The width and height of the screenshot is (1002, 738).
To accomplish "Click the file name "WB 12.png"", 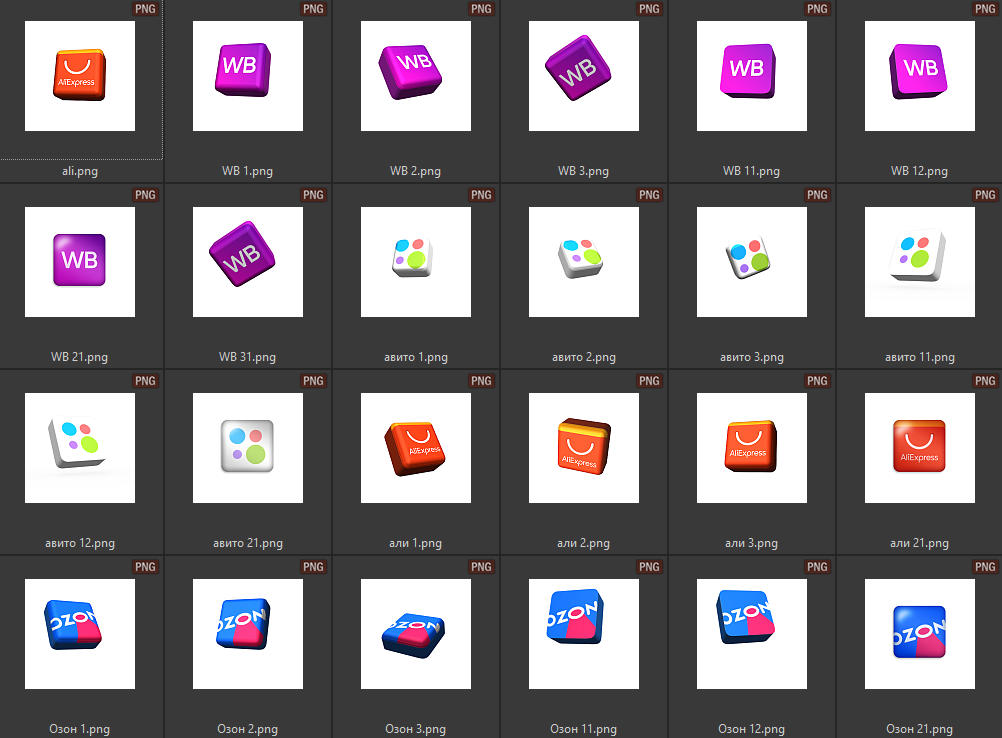I will [x=920, y=171].
